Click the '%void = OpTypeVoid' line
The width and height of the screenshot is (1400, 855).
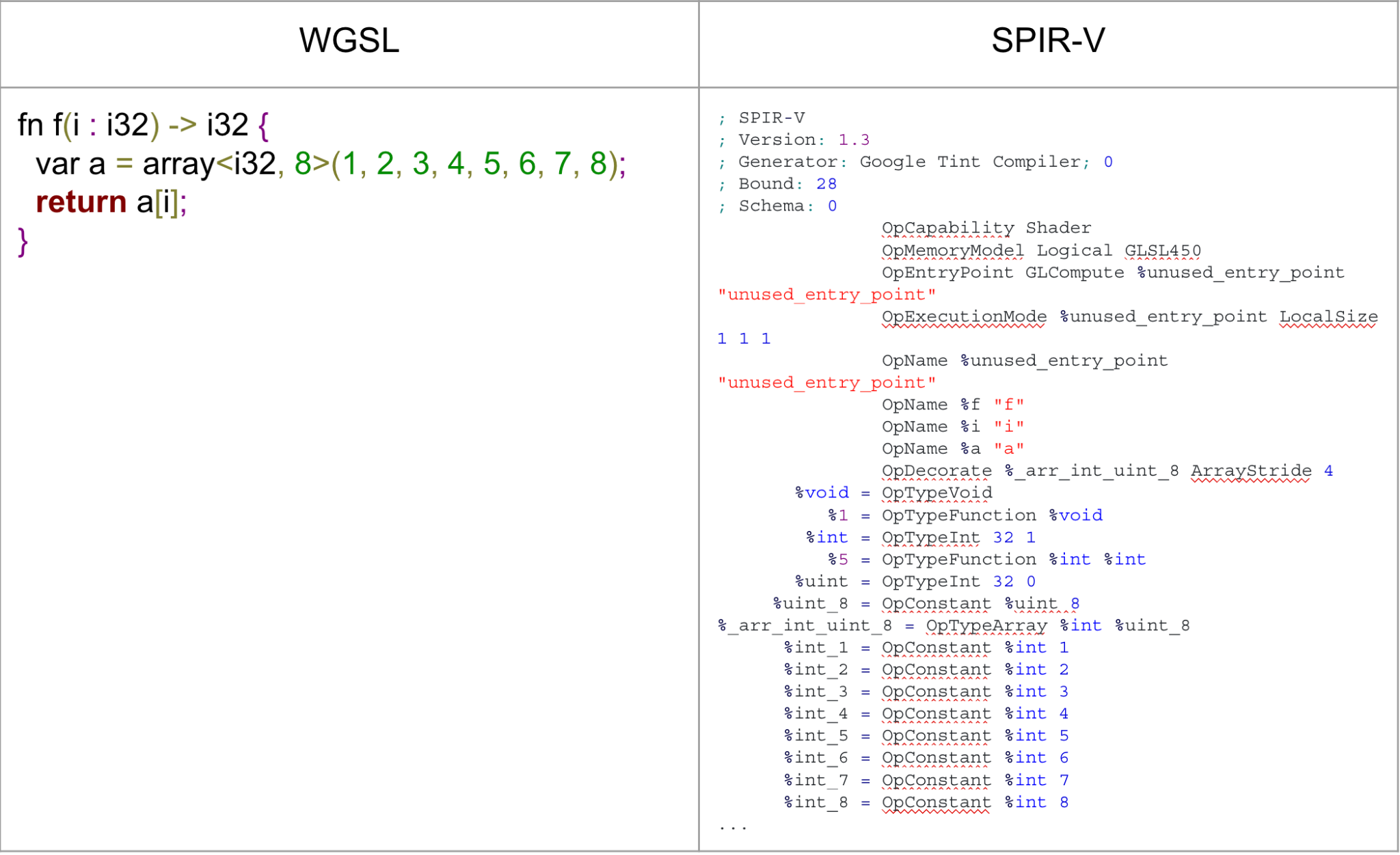pos(893,493)
